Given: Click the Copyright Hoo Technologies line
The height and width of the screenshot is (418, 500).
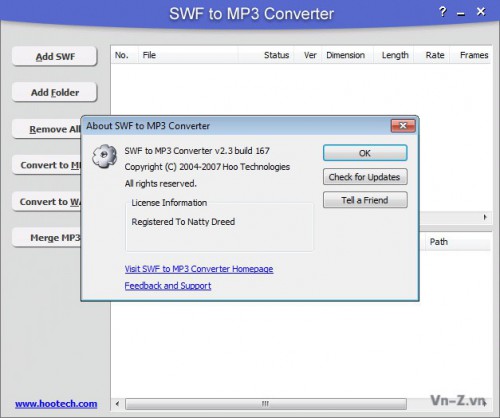Looking at the screenshot, I should pyautogui.click(x=207, y=167).
